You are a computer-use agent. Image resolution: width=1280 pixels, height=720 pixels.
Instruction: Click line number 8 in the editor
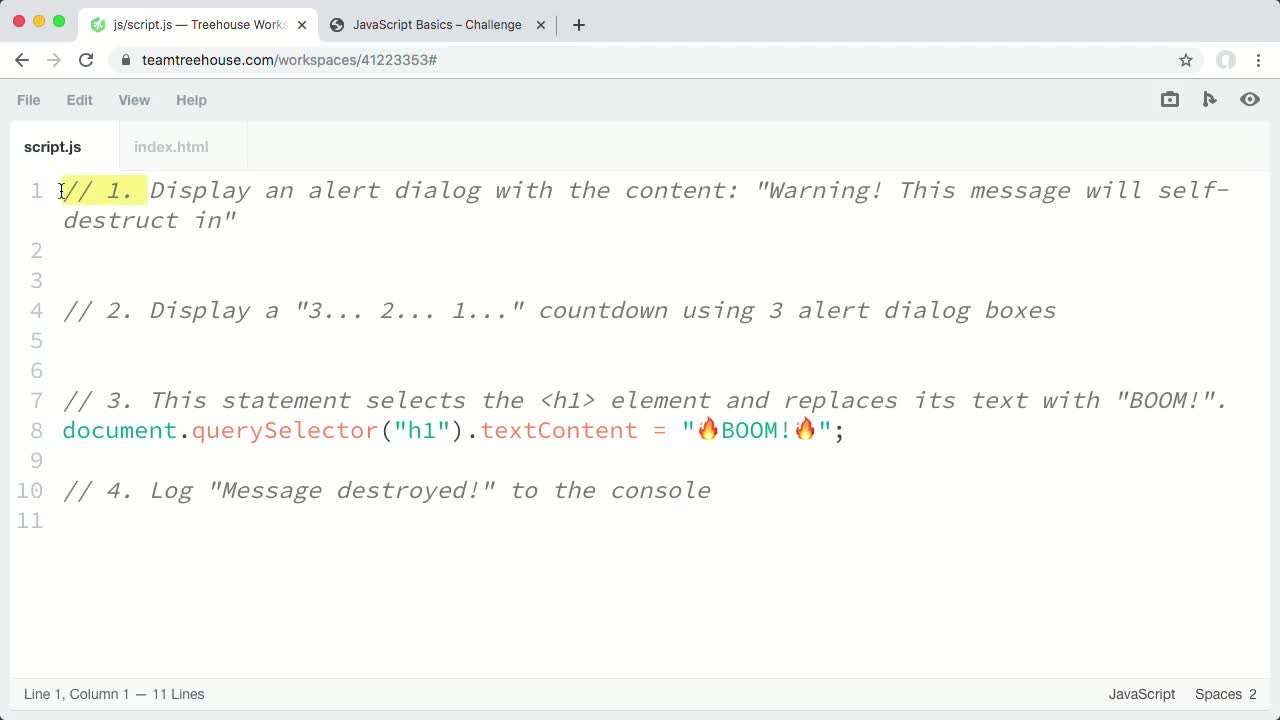click(36, 430)
